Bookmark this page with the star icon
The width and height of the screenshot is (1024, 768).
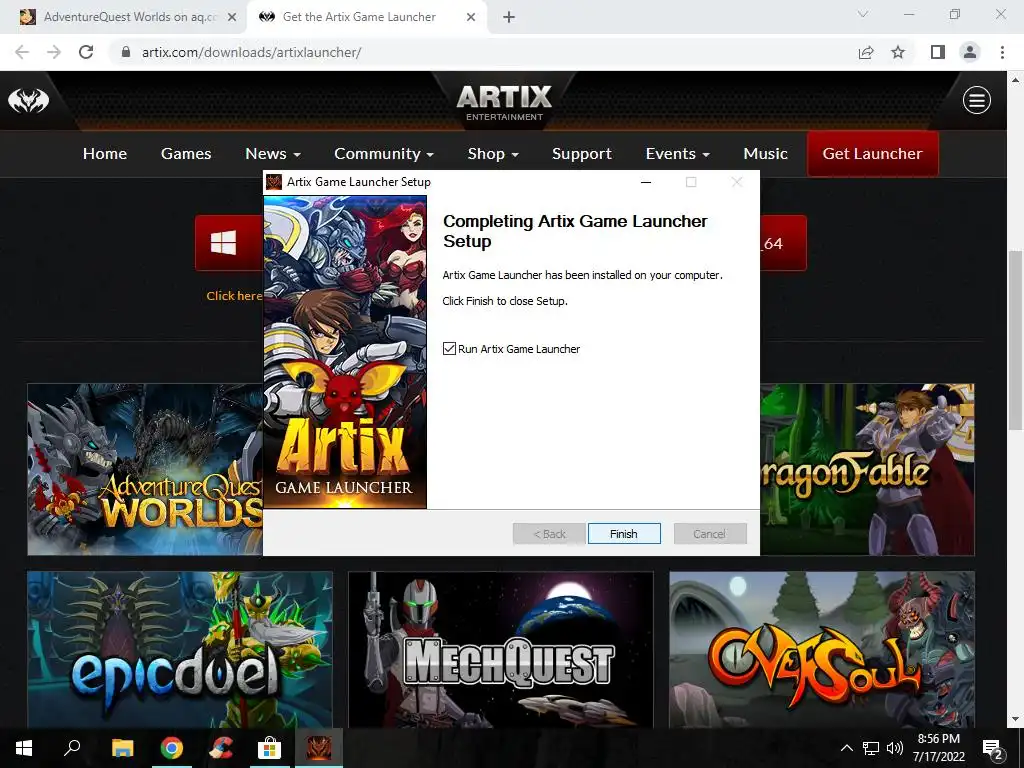tap(898, 52)
